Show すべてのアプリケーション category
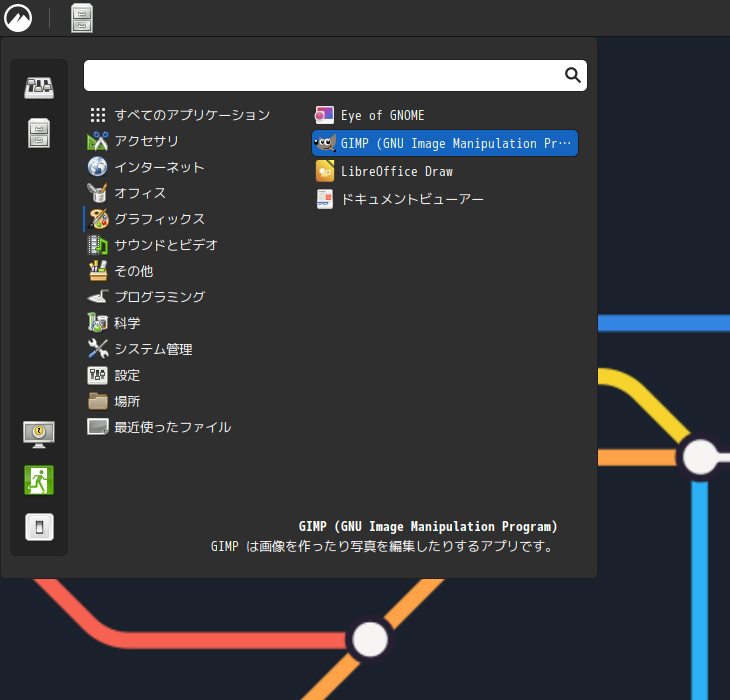Viewport: 730px width, 700px height. click(179, 115)
